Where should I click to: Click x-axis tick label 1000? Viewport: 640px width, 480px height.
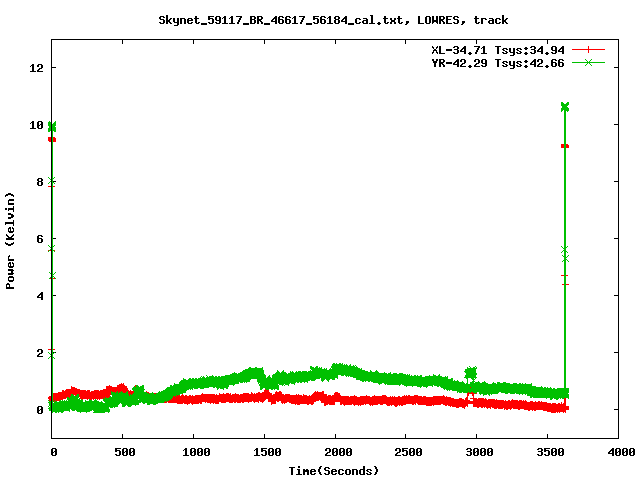(x=196, y=452)
